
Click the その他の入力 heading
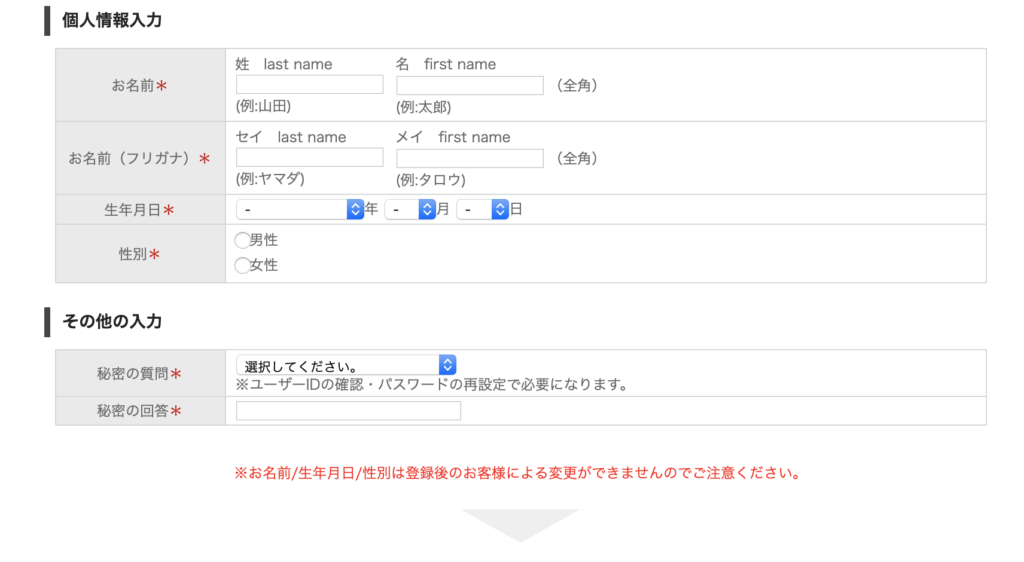[x=112, y=321]
